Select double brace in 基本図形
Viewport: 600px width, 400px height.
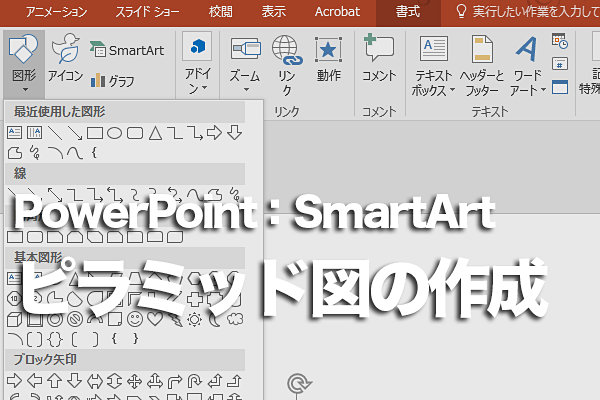tap(55, 339)
